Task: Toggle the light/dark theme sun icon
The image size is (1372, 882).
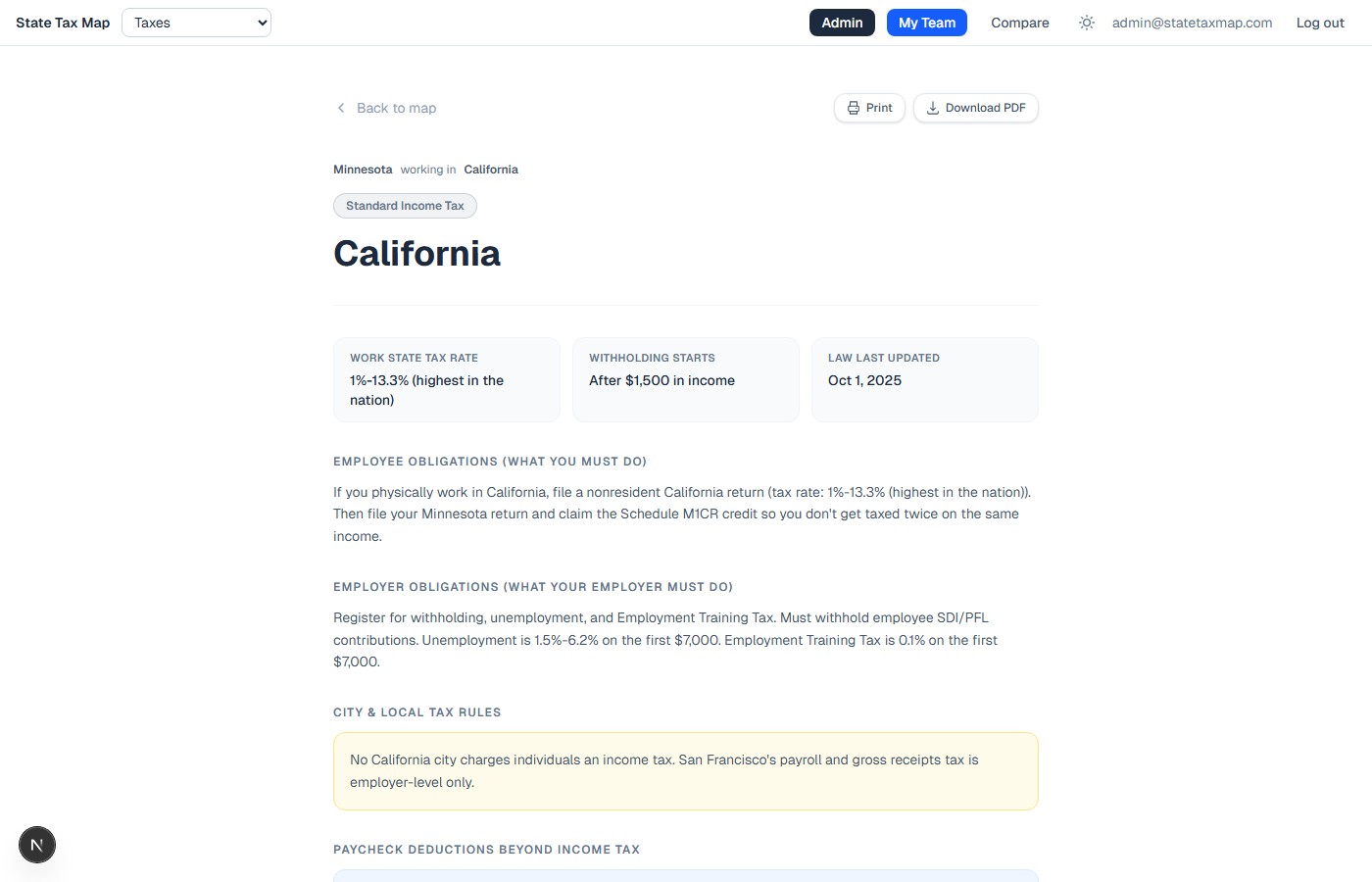Action: [1087, 23]
